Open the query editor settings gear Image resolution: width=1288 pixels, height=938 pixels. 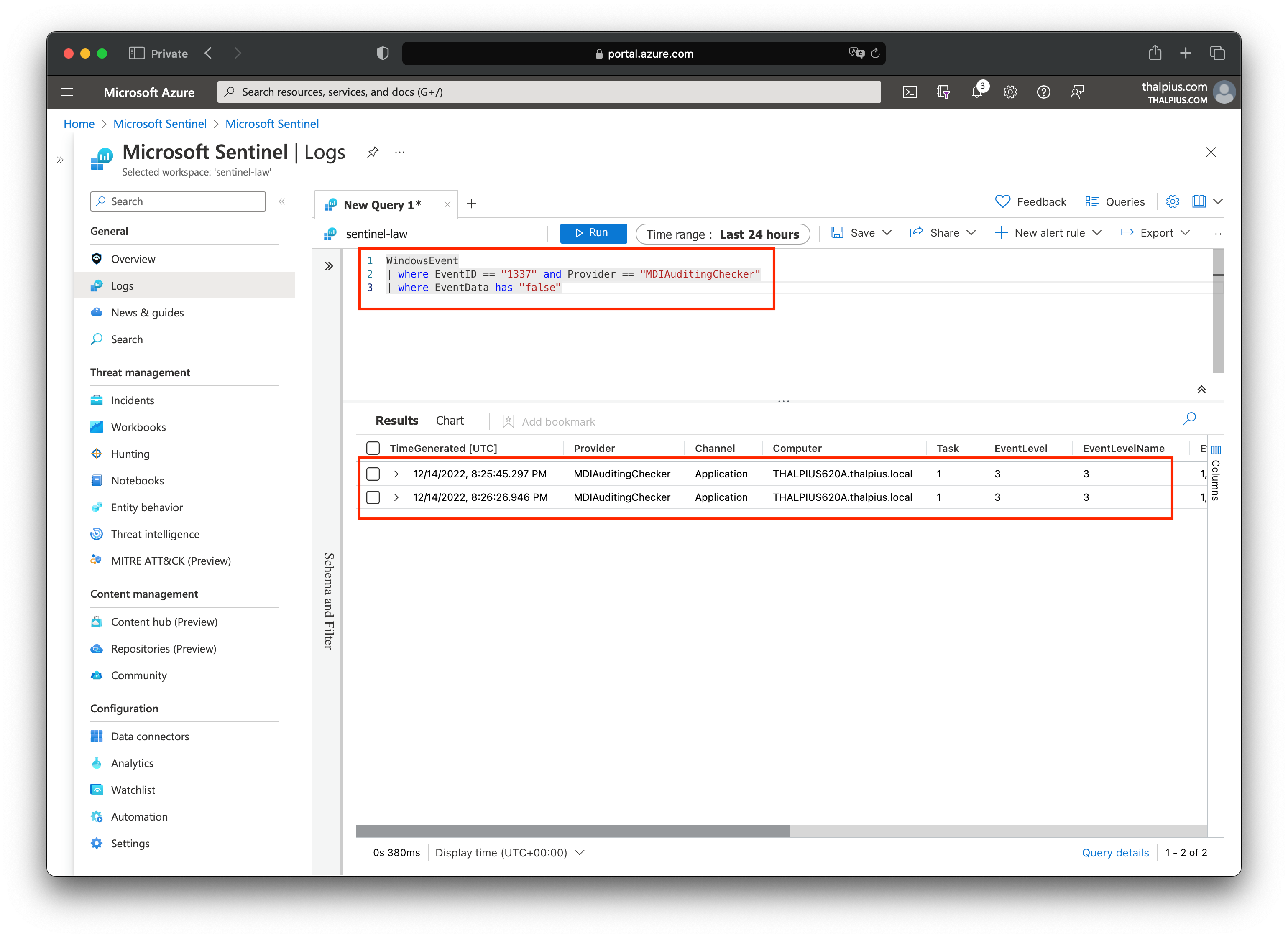click(x=1173, y=201)
